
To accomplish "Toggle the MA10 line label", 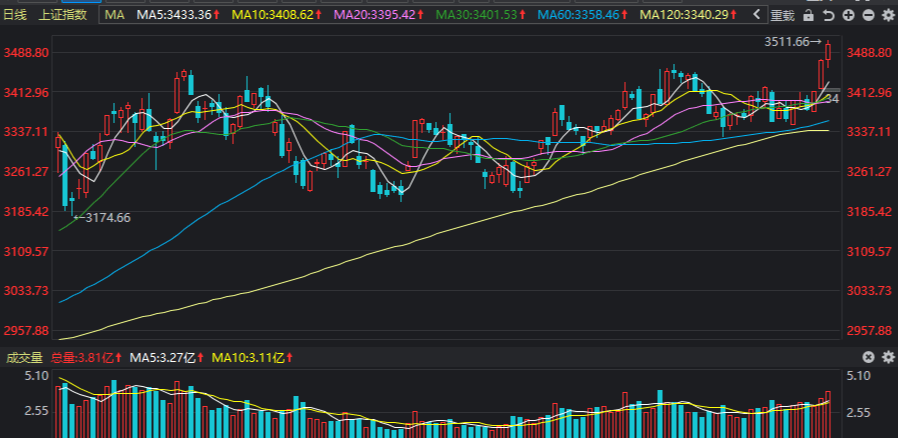I will [x=277, y=15].
